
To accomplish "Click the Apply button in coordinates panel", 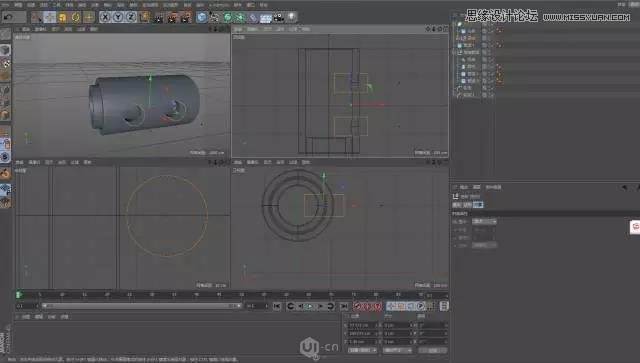I will pyautogui.click(x=433, y=350).
